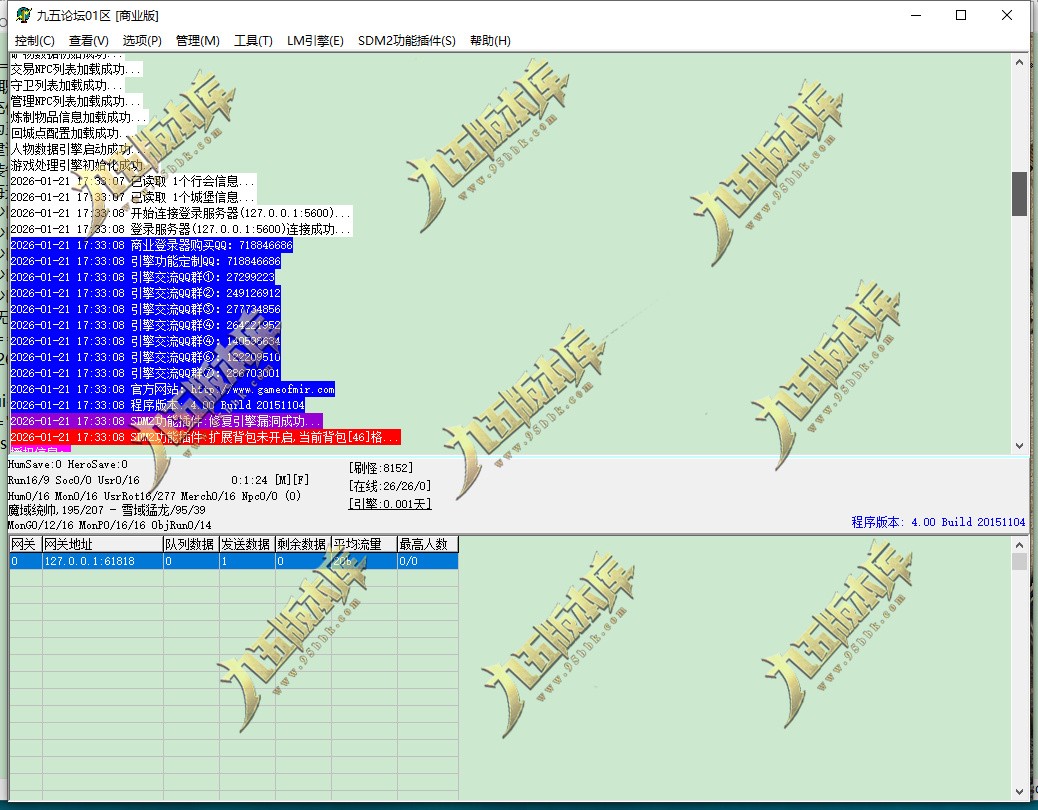
Task: Click the [引擎:0.001天] underlined status text
Action: [x=390, y=504]
